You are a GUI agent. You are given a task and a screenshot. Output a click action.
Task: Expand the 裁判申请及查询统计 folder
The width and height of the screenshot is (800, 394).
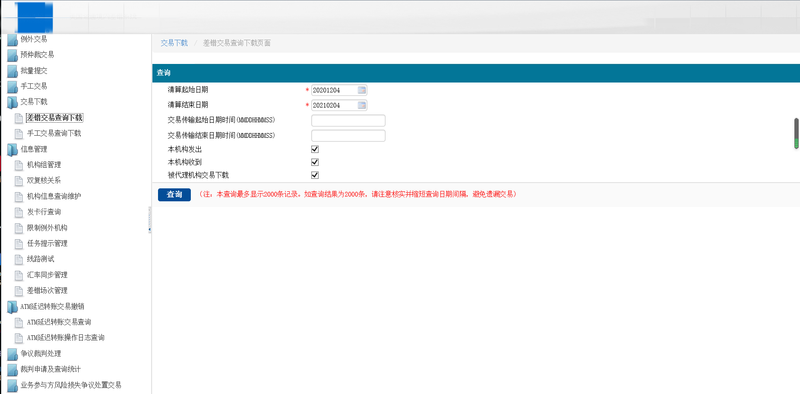[x=12, y=370]
